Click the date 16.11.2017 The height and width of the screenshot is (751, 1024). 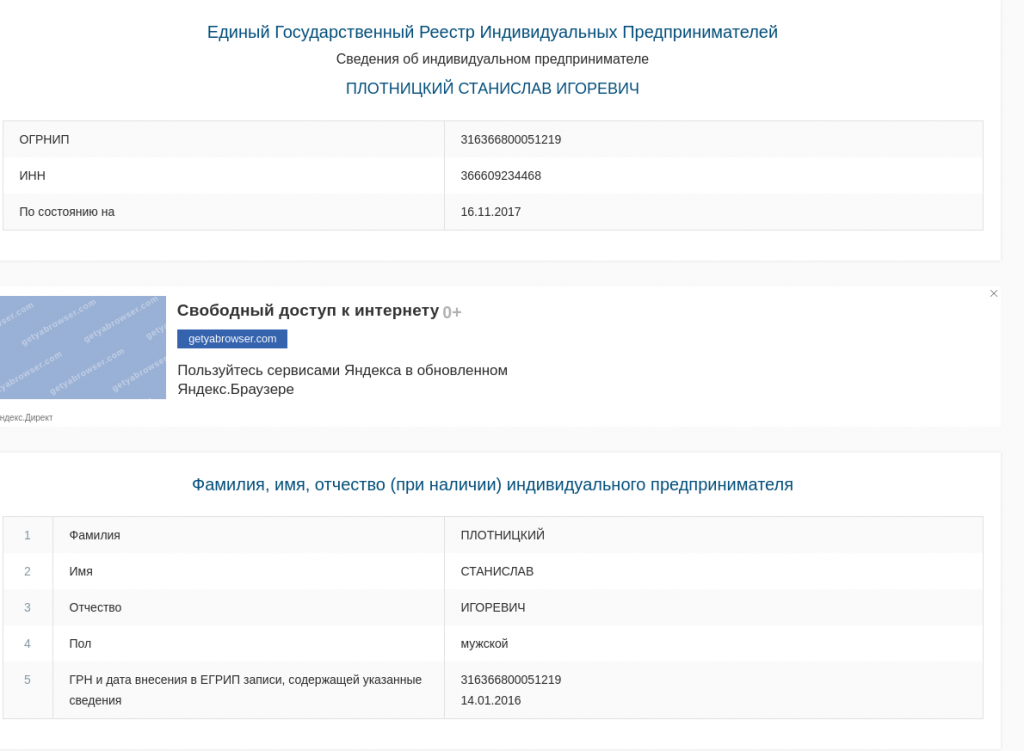tap(491, 212)
